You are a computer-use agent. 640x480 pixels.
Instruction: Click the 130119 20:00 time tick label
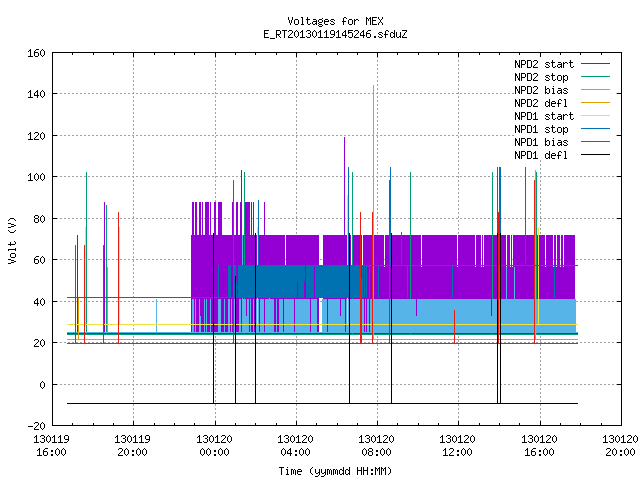coord(132,446)
